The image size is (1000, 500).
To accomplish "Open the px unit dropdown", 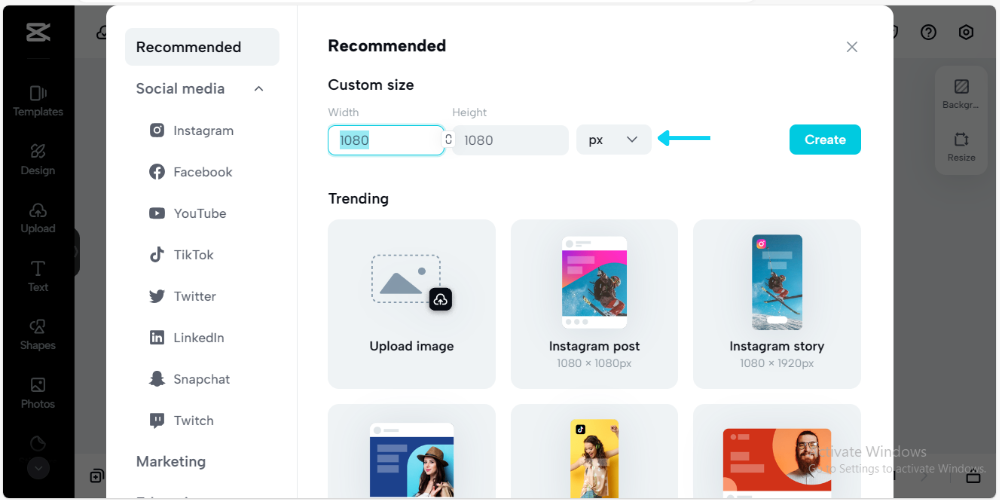I will point(613,140).
